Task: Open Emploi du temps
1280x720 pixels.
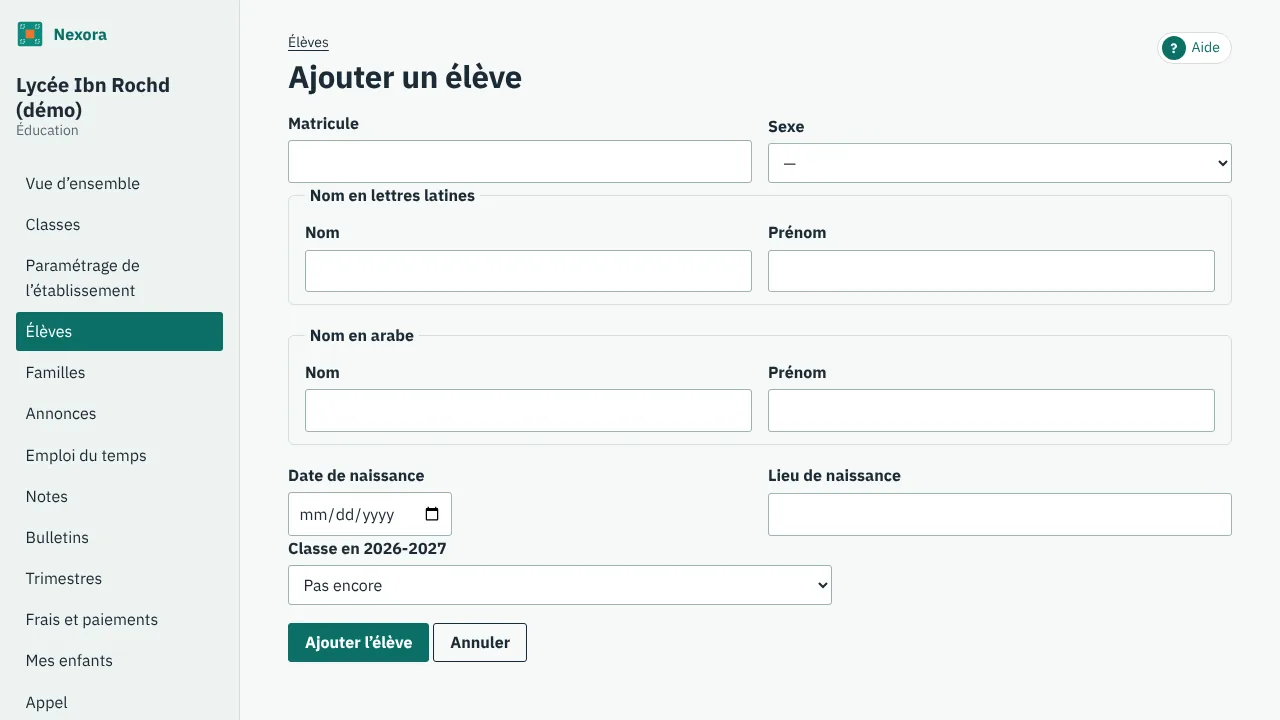Action: pos(119,456)
